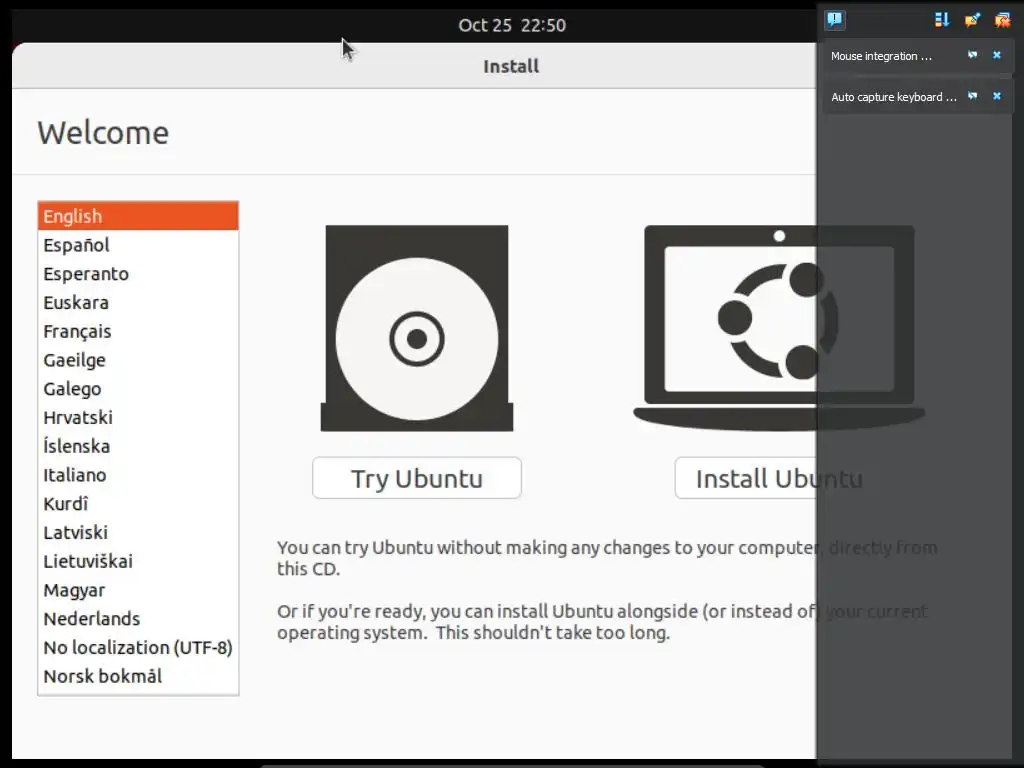Image resolution: width=1024 pixels, height=768 pixels.
Task: Select Íslenska in the language list
Action: click(x=138, y=446)
